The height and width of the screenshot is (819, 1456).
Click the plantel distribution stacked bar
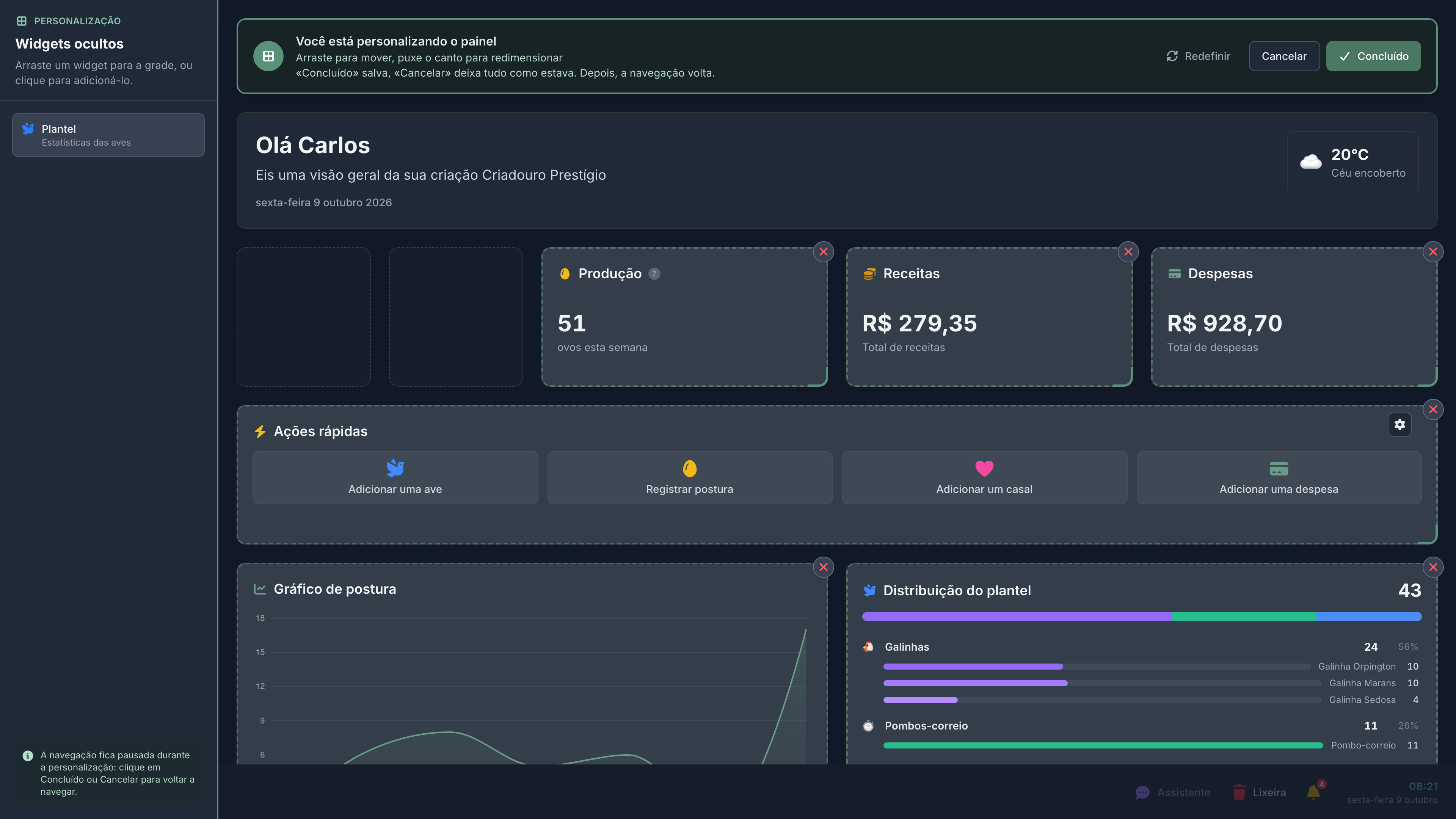(1142, 617)
